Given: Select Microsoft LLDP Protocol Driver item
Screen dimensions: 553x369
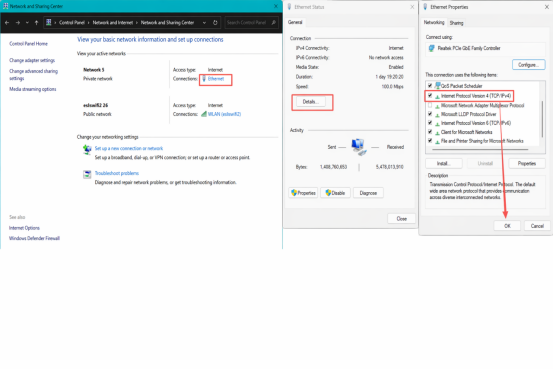Looking at the screenshot, I should (468, 114).
